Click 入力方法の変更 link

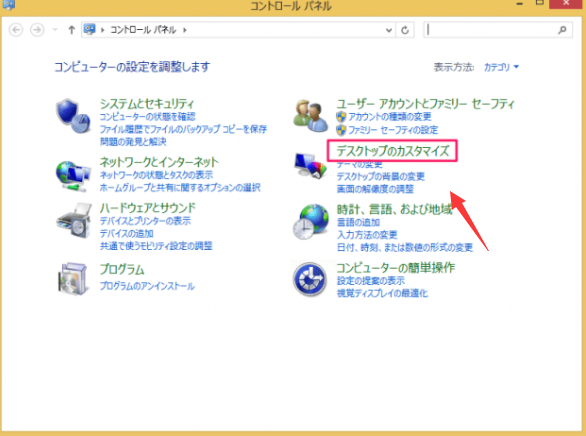[367, 235]
